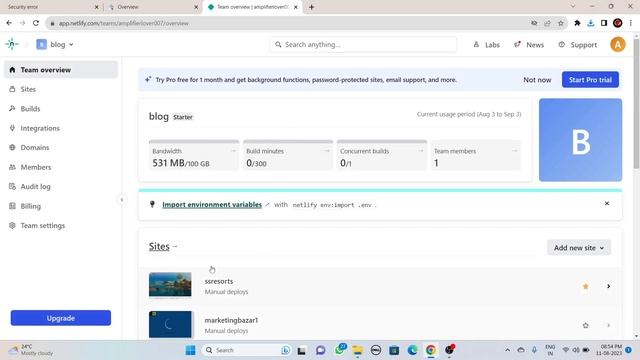640x360 pixels.
Task: Click the blue Upgrade button
Action: 61,318
